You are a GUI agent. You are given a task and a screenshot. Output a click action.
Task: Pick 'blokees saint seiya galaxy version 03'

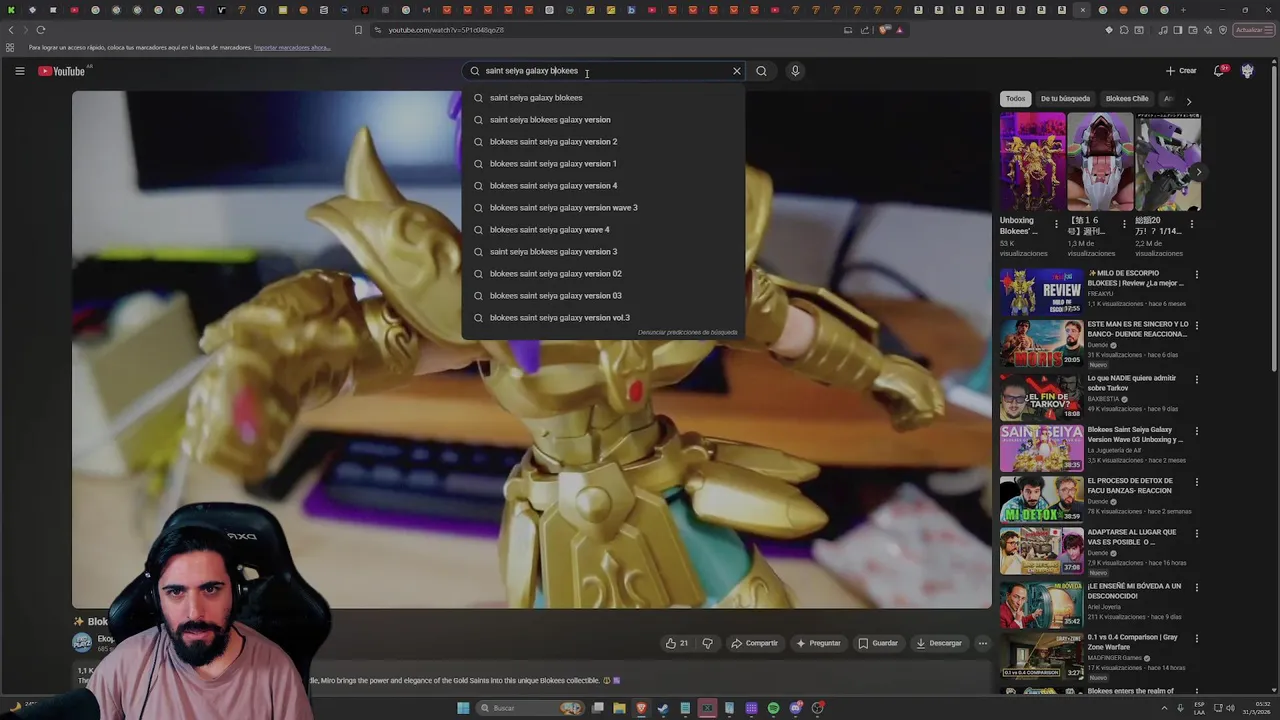[603, 296]
